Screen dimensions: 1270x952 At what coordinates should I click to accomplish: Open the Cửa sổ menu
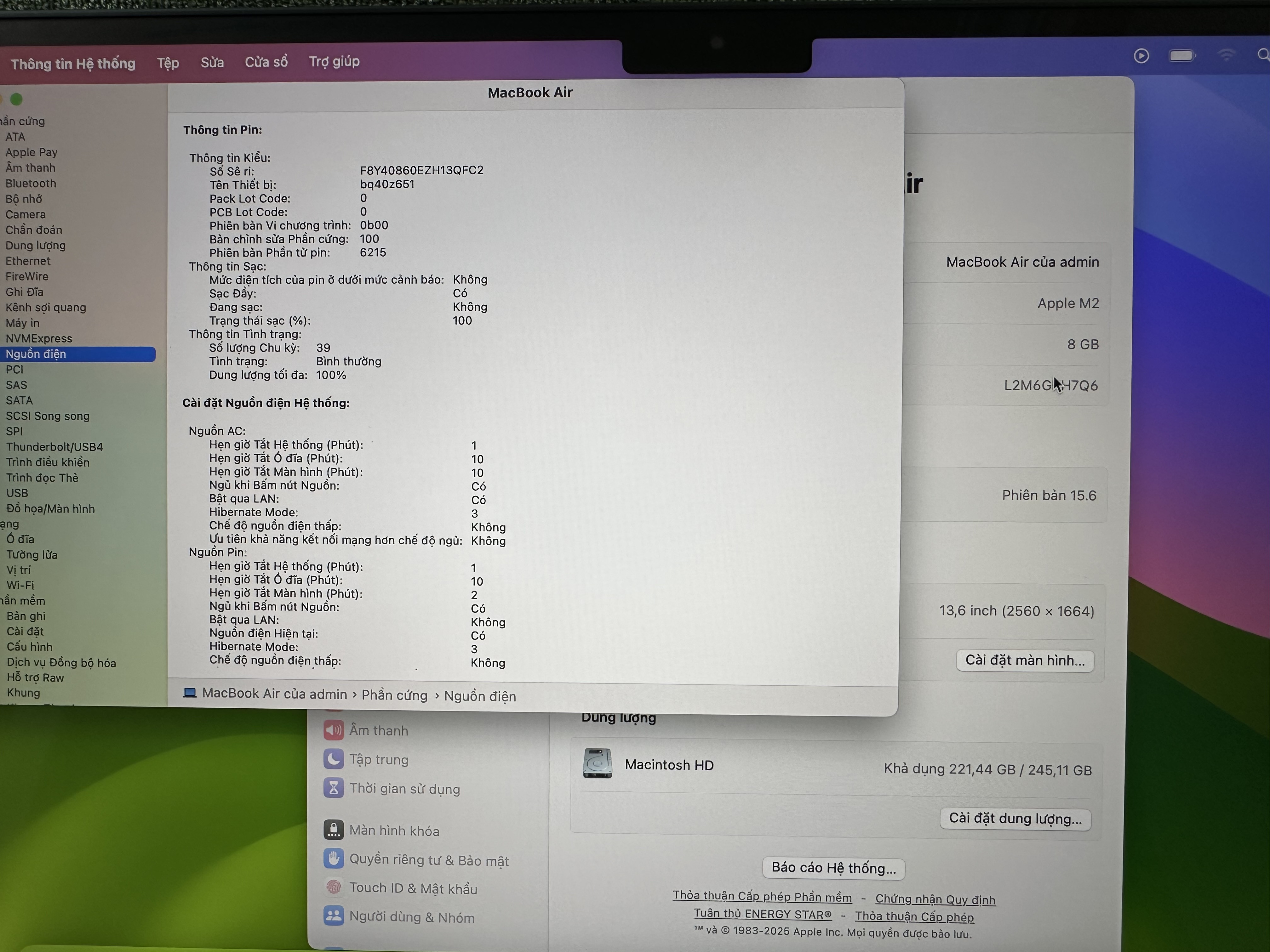click(266, 62)
